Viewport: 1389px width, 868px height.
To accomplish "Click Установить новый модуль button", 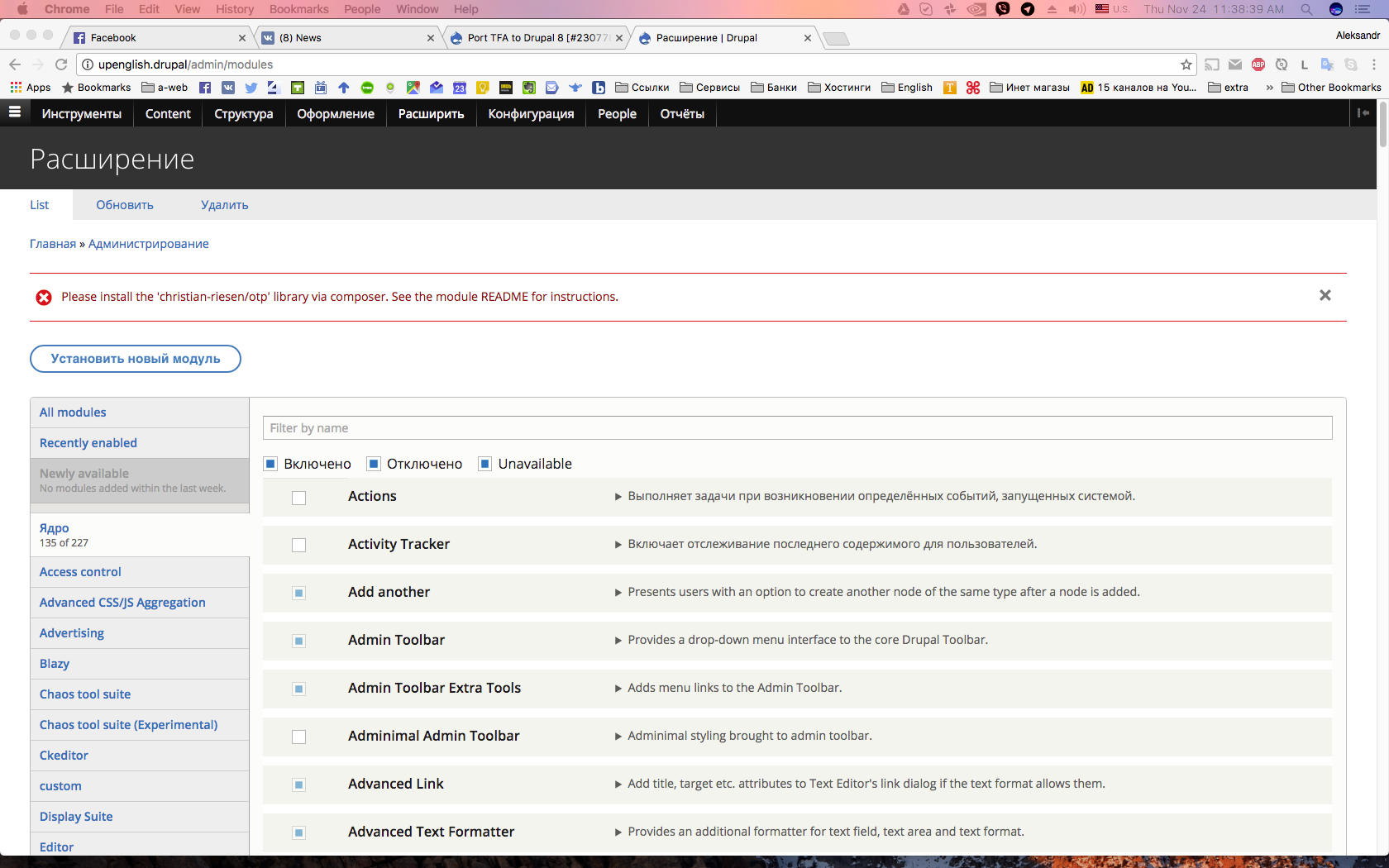I will click(x=136, y=359).
